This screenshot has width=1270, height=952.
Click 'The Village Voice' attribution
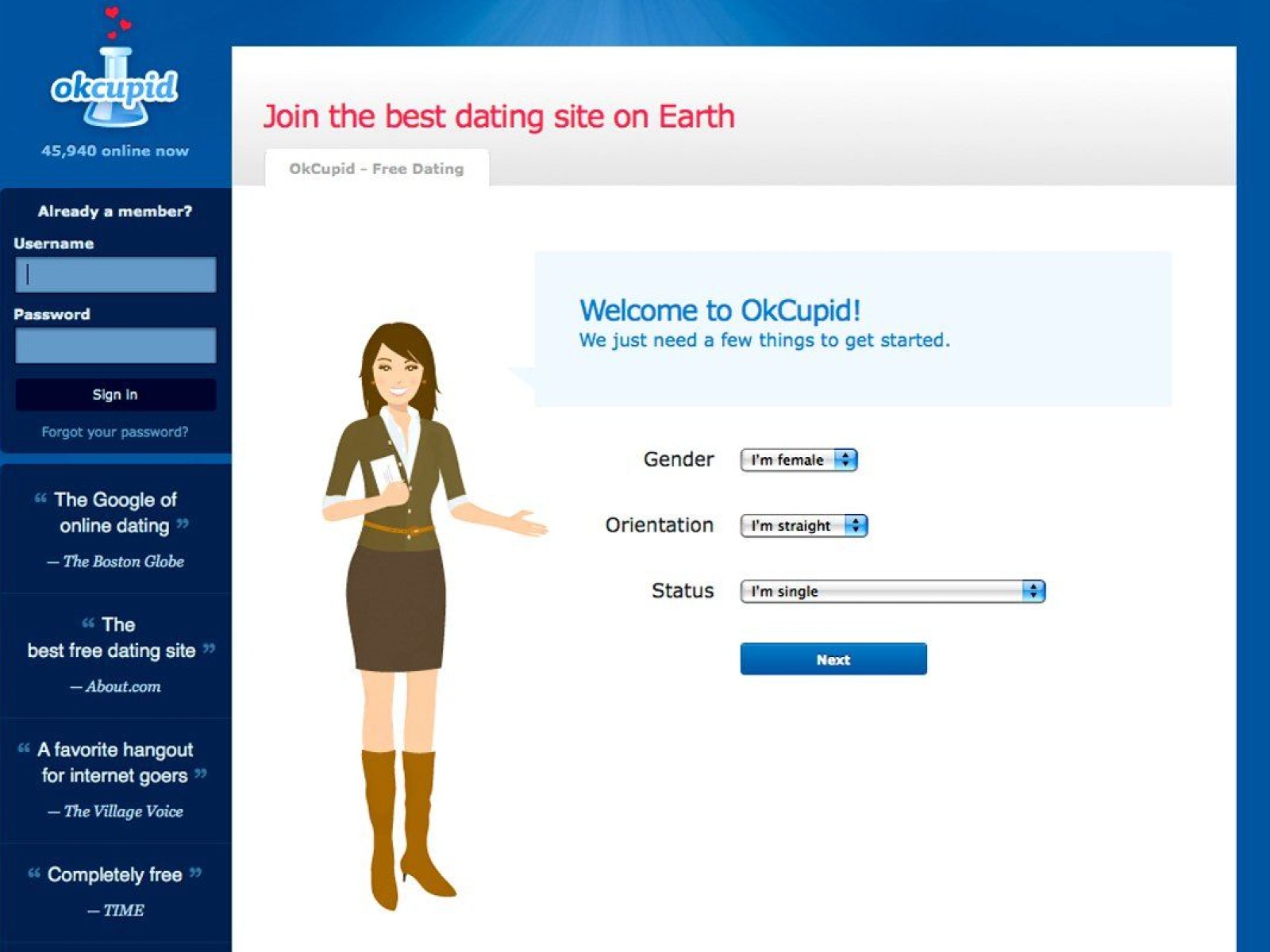coord(116,812)
